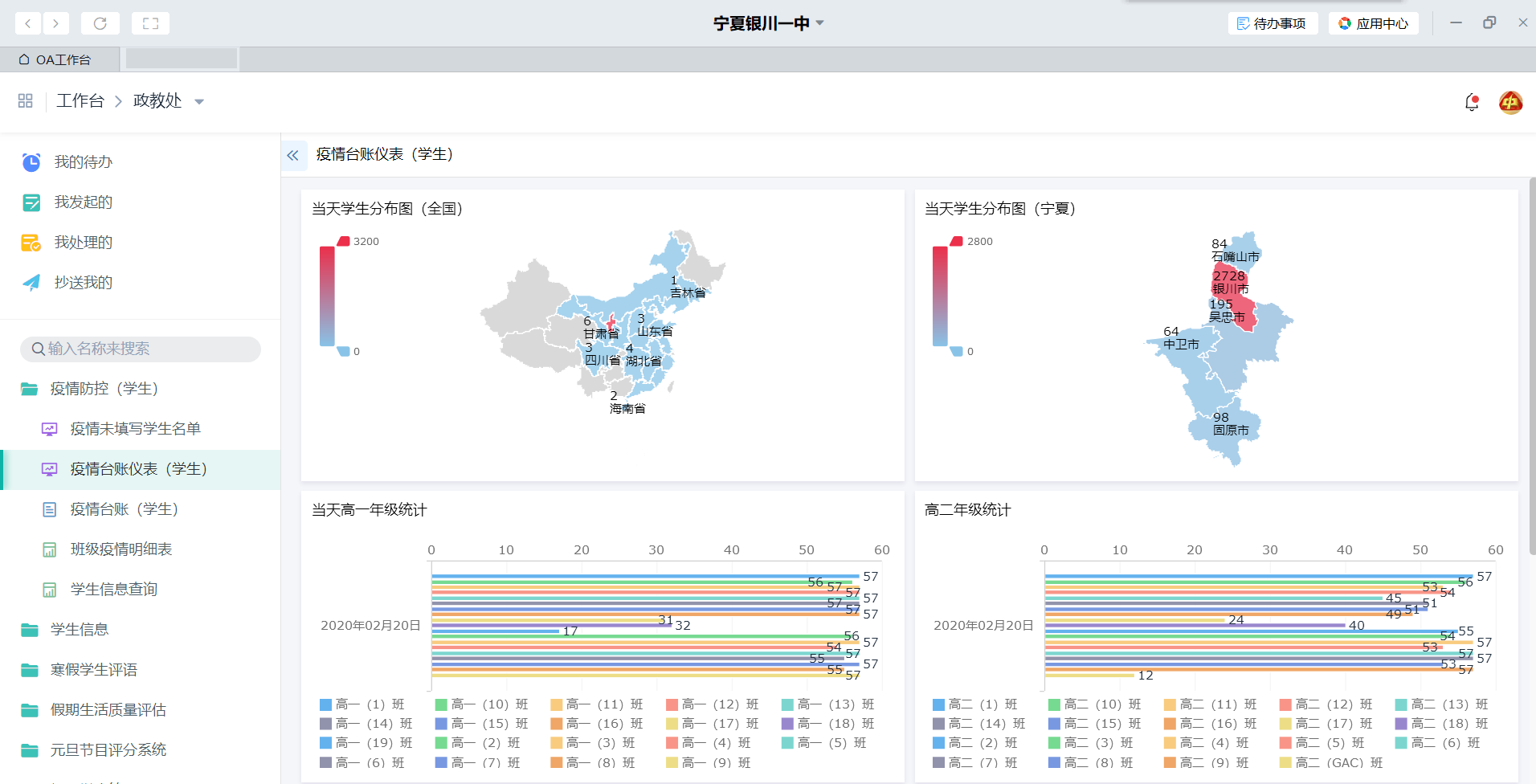Click the Ningxia map's 2800 slider handle
This screenshot has width=1536, height=784.
957,241
